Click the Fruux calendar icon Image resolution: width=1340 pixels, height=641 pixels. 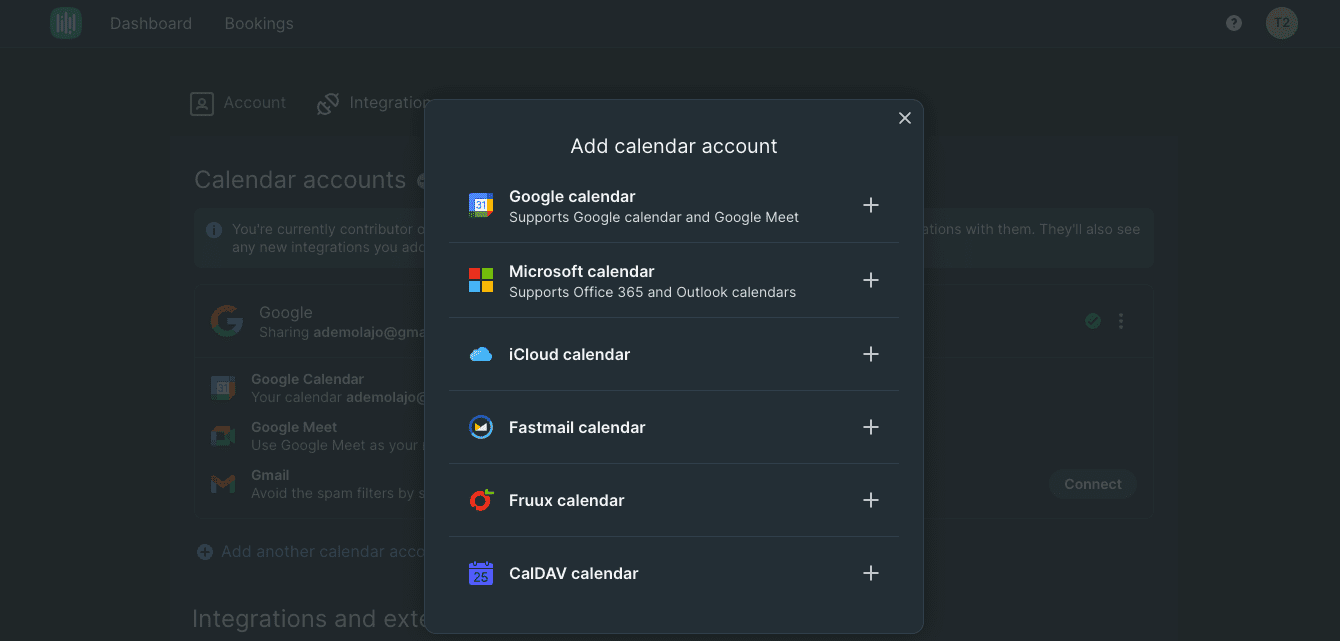click(481, 500)
